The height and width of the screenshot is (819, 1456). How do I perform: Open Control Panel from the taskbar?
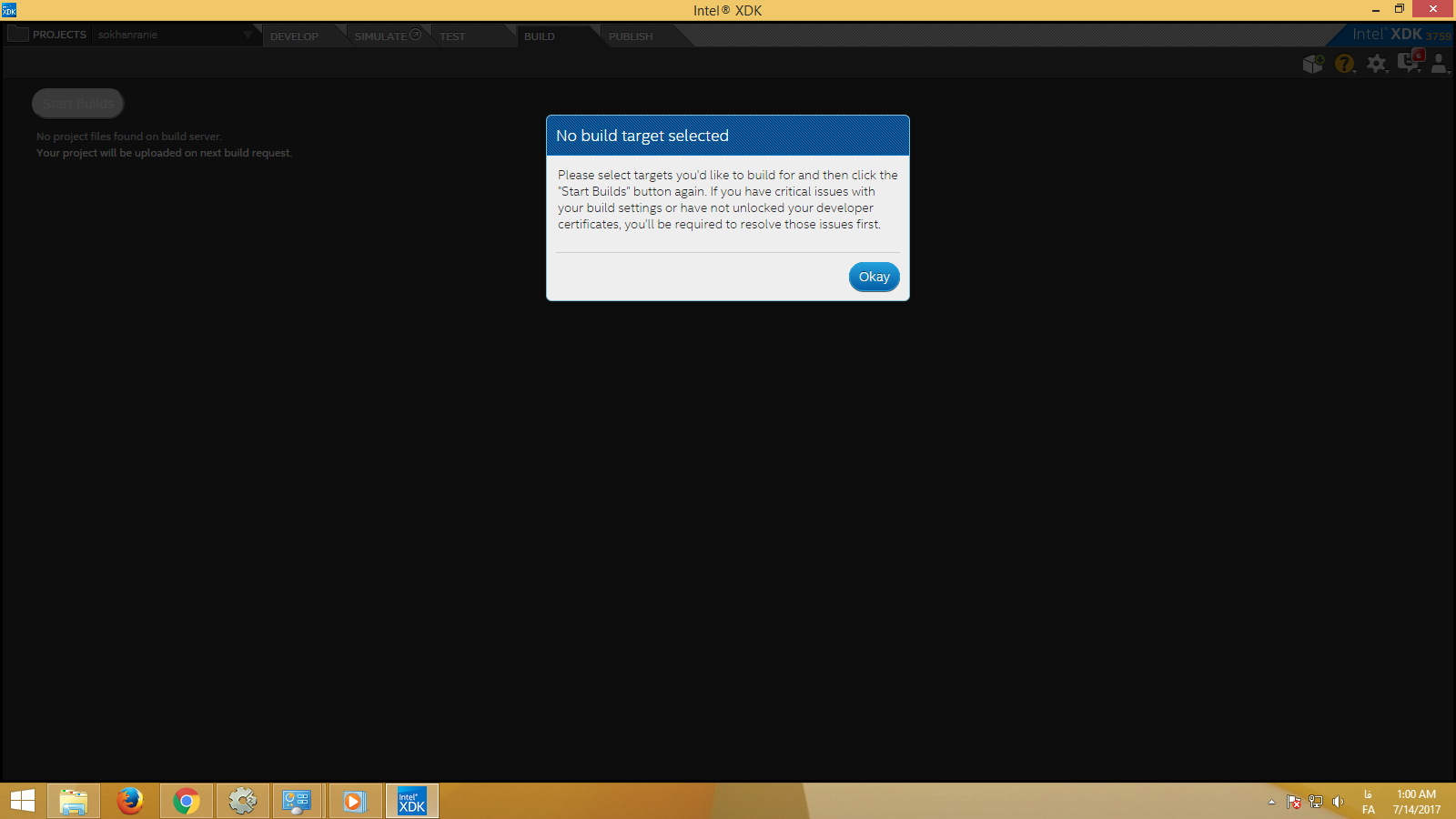[298, 801]
